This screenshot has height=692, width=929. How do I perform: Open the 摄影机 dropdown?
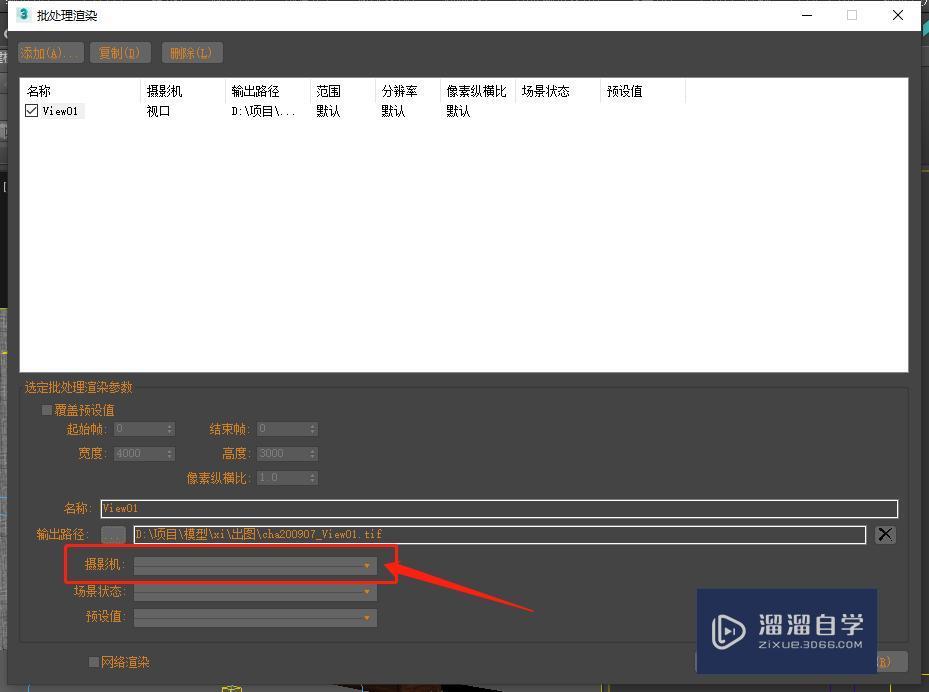(x=255, y=566)
